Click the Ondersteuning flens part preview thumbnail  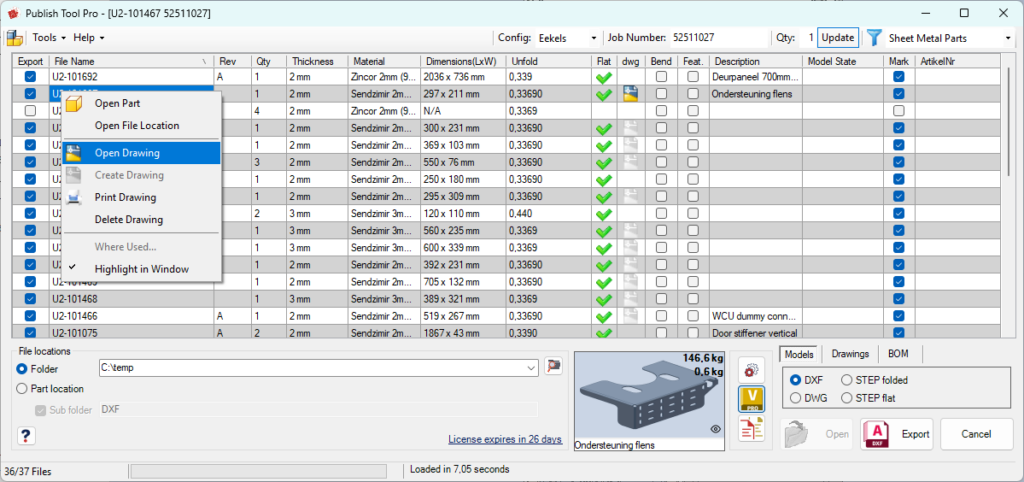[x=650, y=400]
